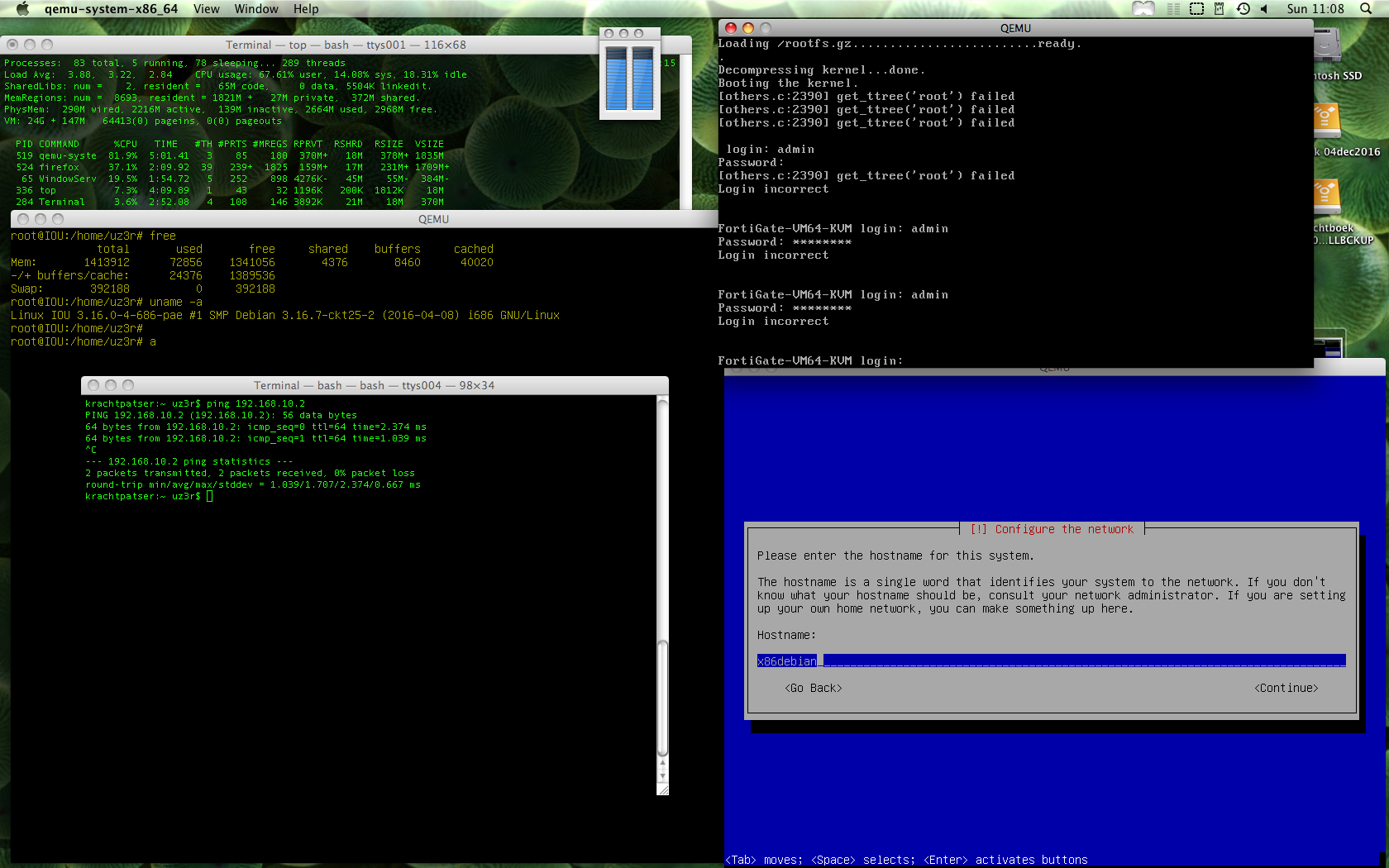This screenshot has height=868, width=1389.
Task: Minimize the bash ttys004 Terminal window
Action: point(111,385)
